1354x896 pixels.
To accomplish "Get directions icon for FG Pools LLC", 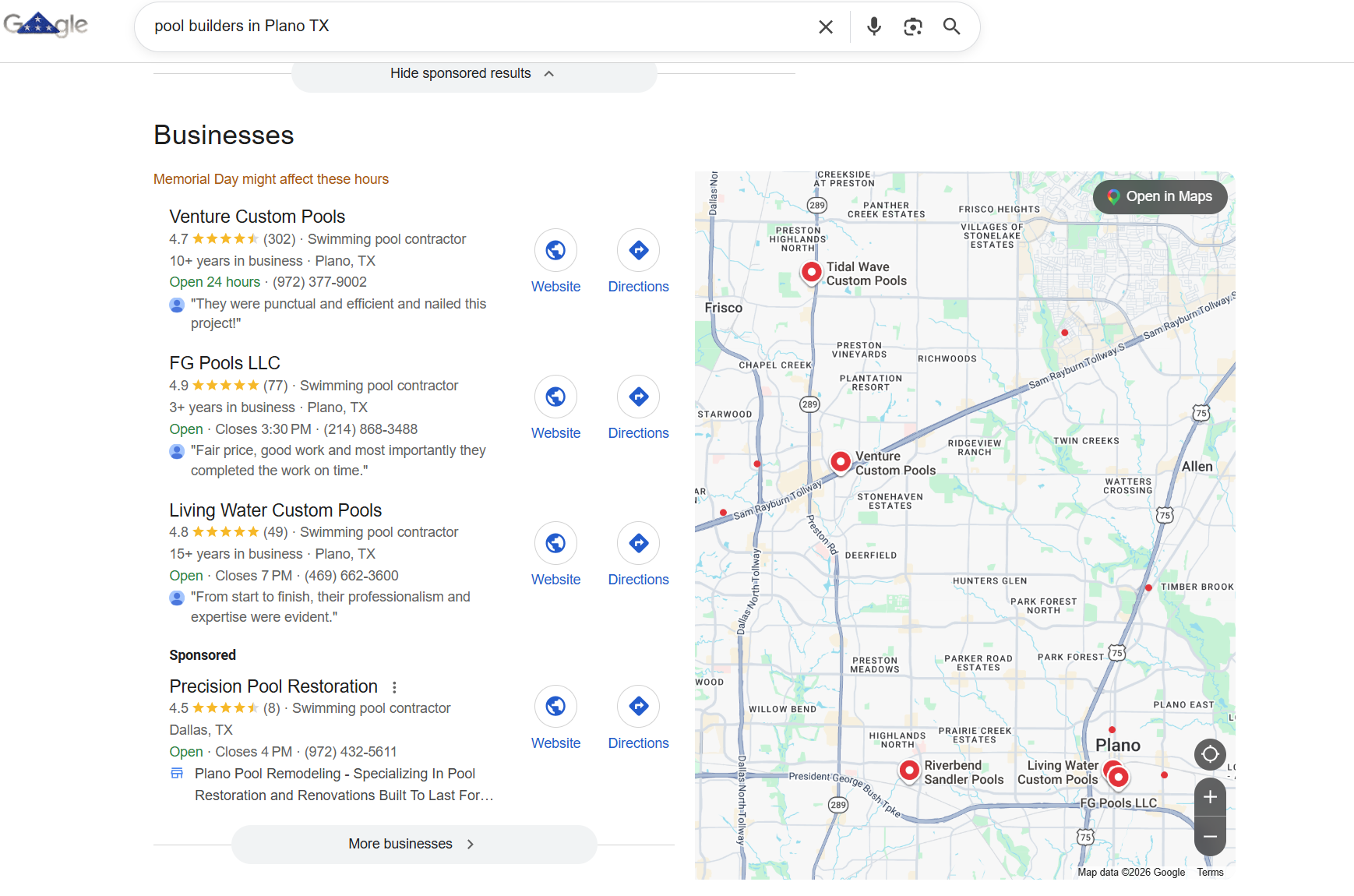I will (638, 397).
